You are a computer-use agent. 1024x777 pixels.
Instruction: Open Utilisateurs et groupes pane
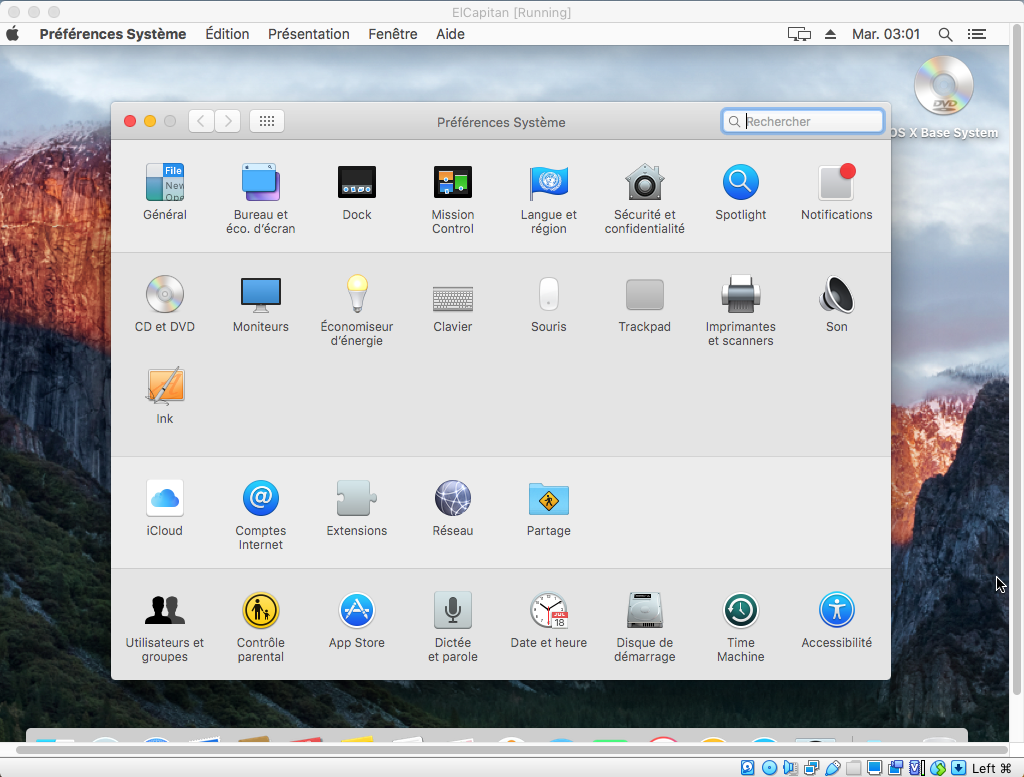coord(165,627)
